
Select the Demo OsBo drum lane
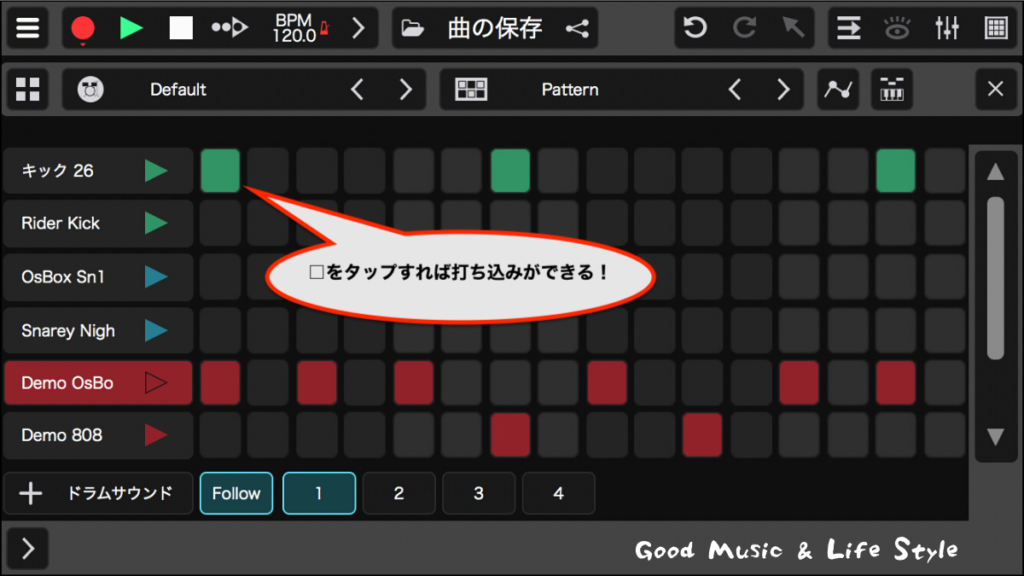[98, 383]
